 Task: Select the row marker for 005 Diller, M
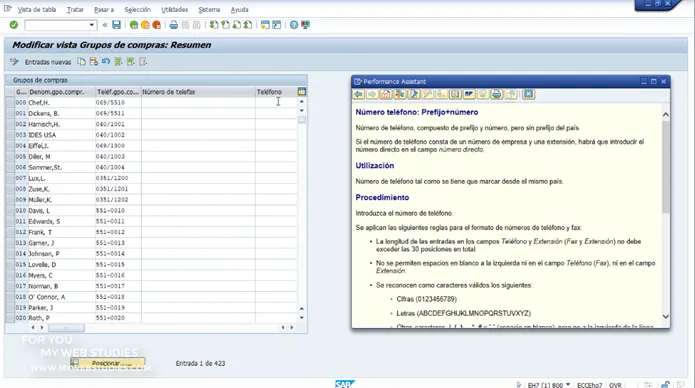point(10,157)
